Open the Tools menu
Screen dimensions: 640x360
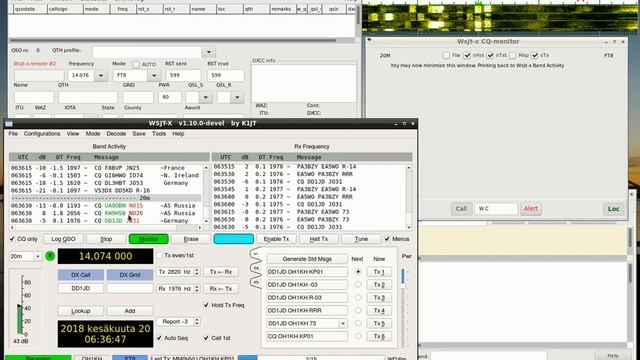pyautogui.click(x=159, y=134)
